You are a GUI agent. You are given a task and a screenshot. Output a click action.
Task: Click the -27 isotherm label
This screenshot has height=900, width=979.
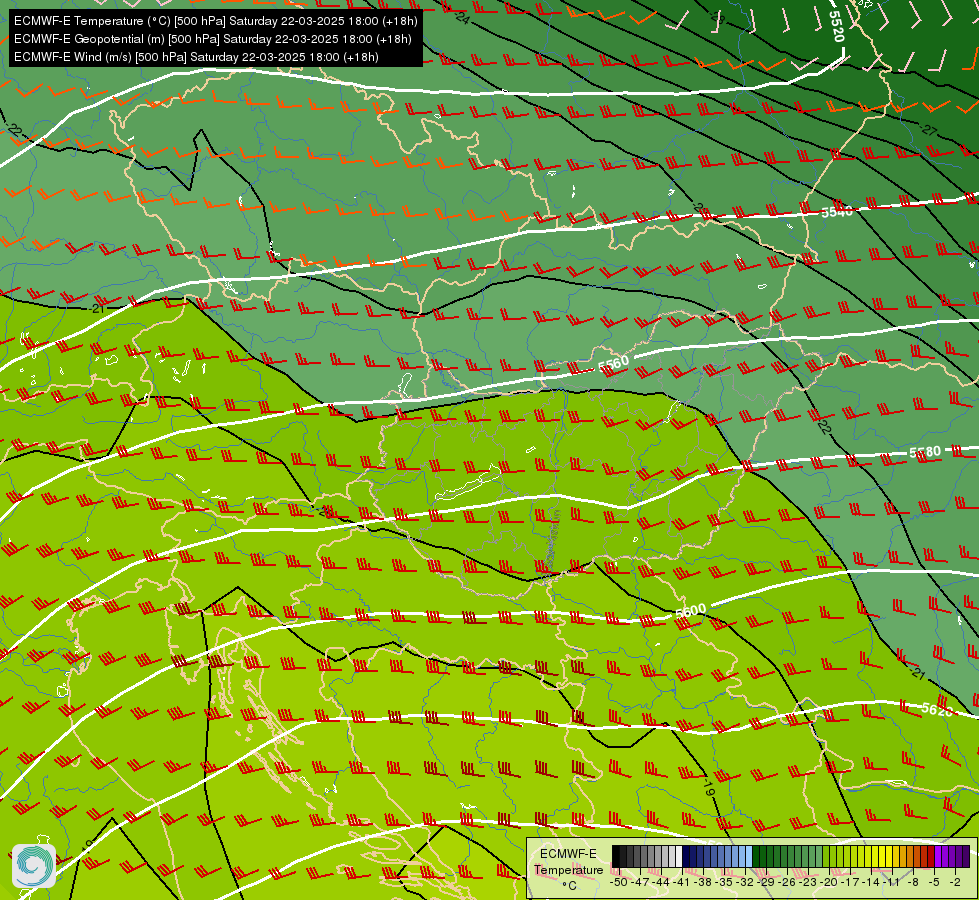pos(928,130)
